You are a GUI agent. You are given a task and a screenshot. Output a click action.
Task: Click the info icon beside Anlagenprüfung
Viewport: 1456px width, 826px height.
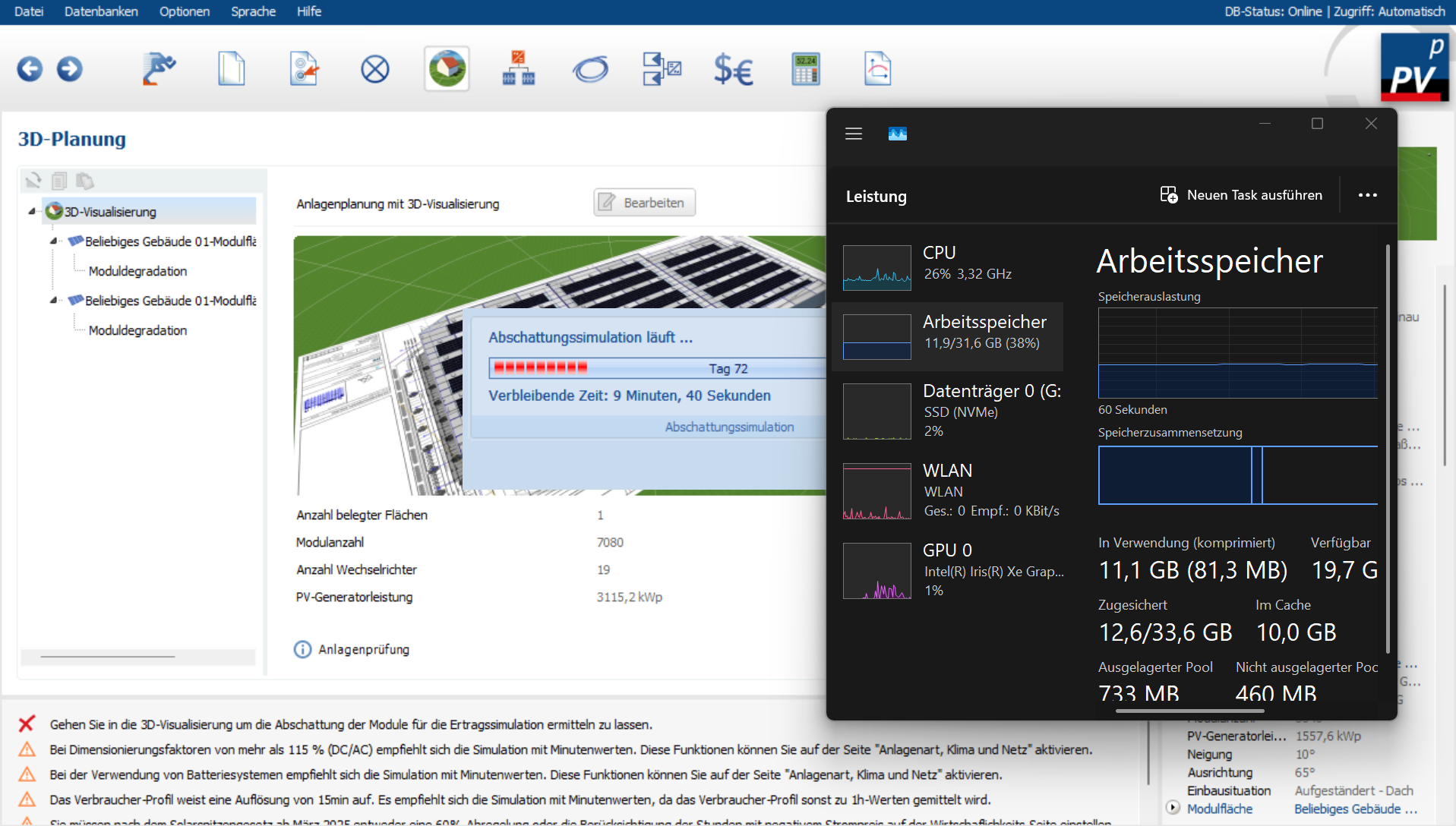[302, 650]
